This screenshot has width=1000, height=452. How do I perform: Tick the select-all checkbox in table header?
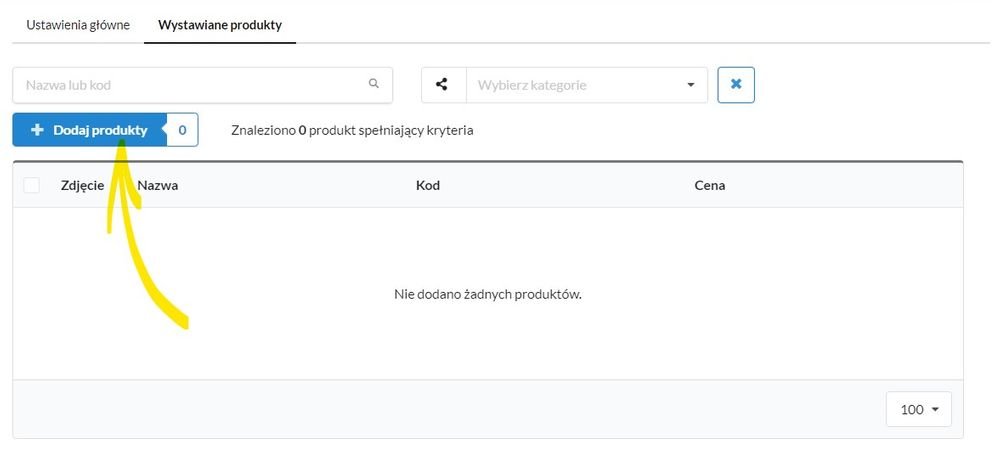pyautogui.click(x=31, y=186)
